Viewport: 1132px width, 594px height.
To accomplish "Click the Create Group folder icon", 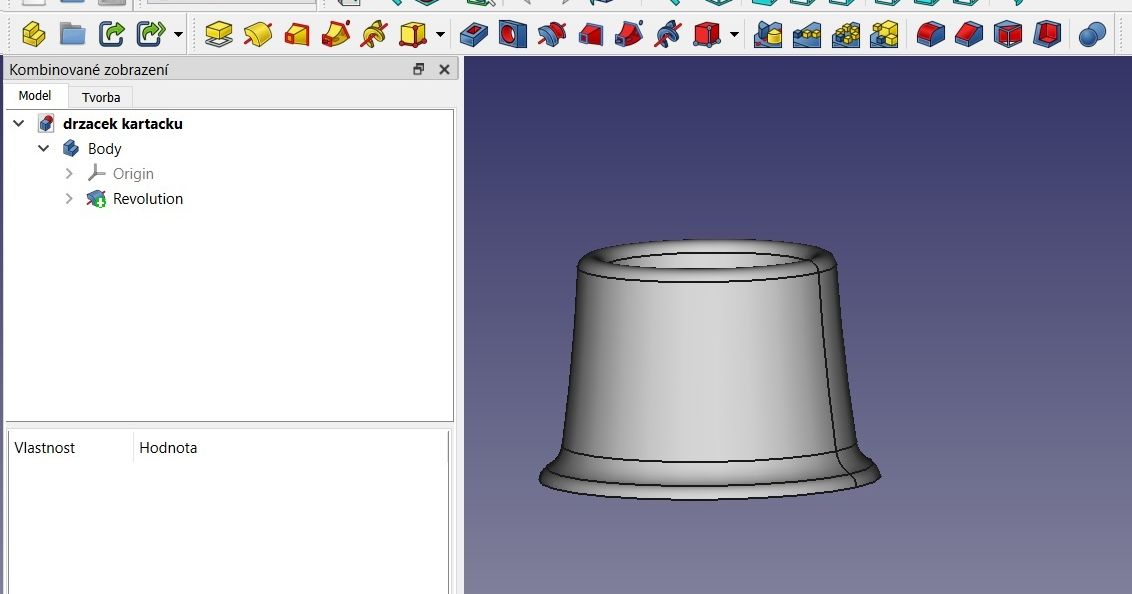I will tap(72, 34).
